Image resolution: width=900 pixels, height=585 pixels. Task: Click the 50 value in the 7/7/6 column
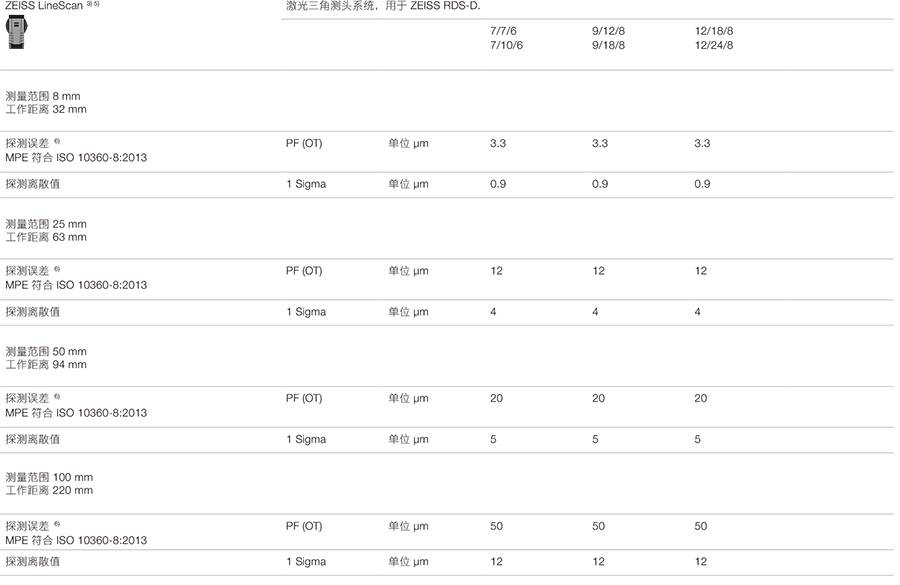tap(496, 526)
